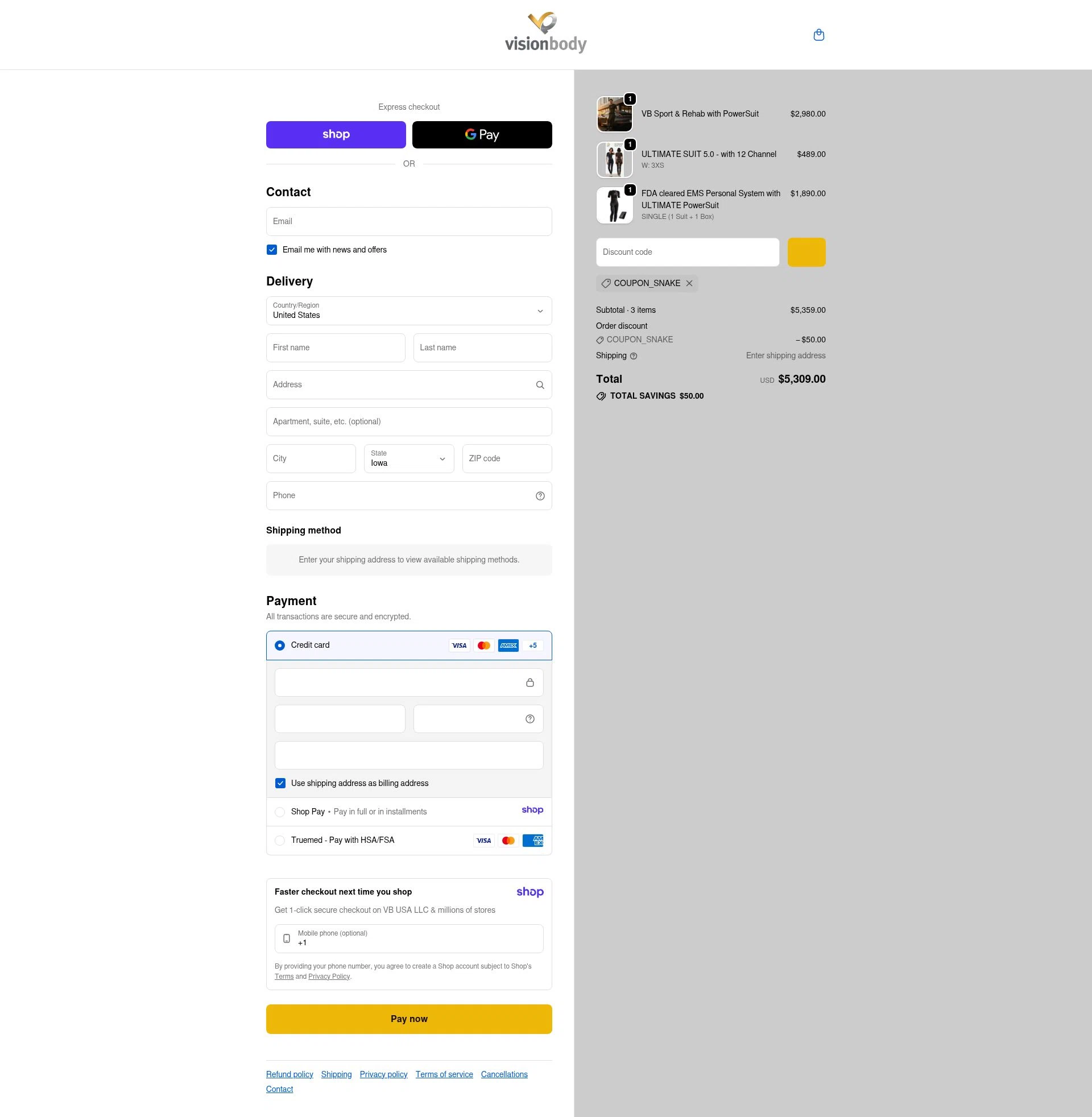The image size is (1092, 1117).
Task: Click the lock icon in the card number field
Action: tap(529, 682)
